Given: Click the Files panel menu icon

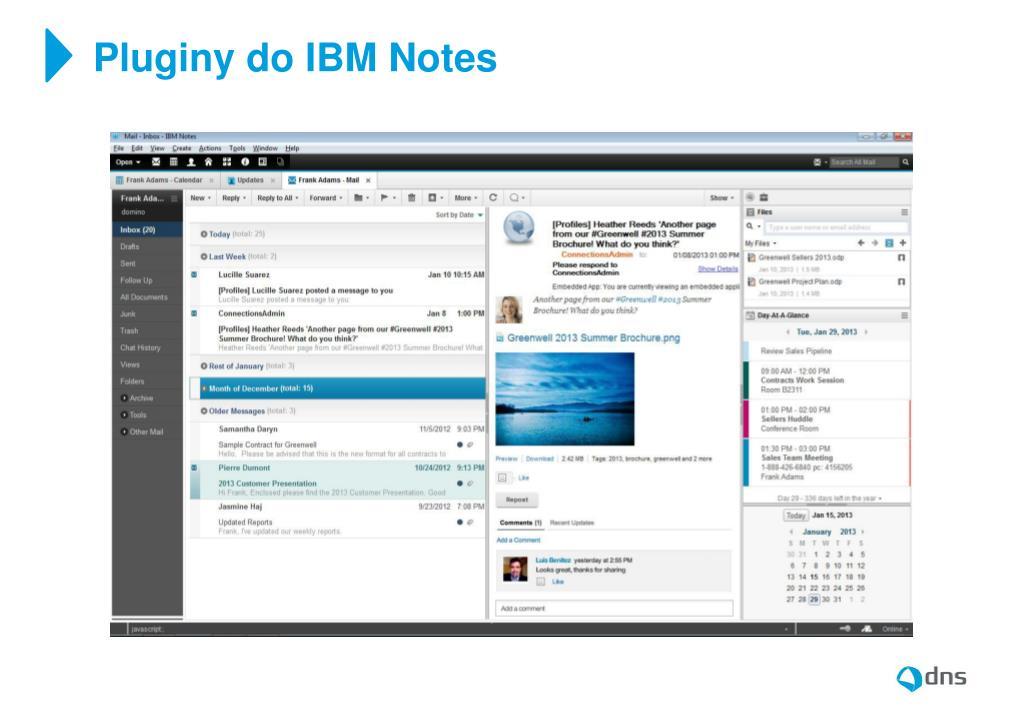Looking at the screenshot, I should (904, 212).
